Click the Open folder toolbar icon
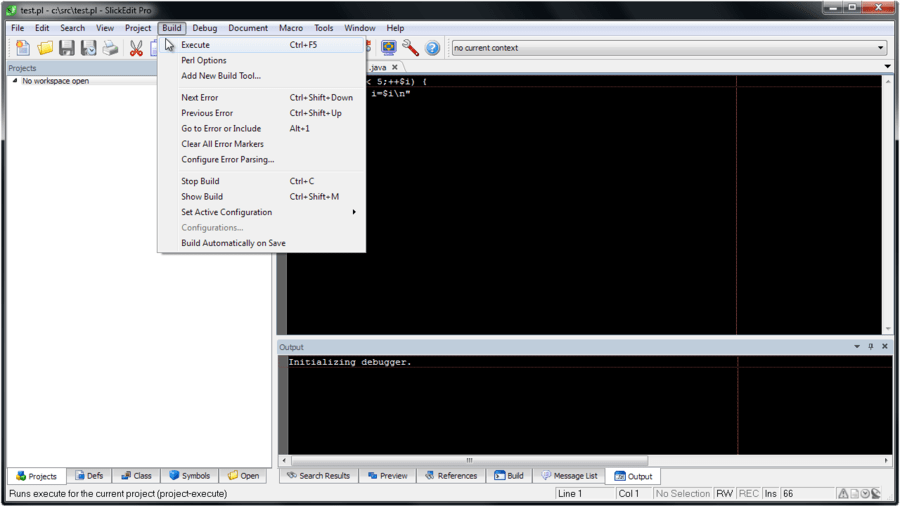The width and height of the screenshot is (900, 506). 45,48
